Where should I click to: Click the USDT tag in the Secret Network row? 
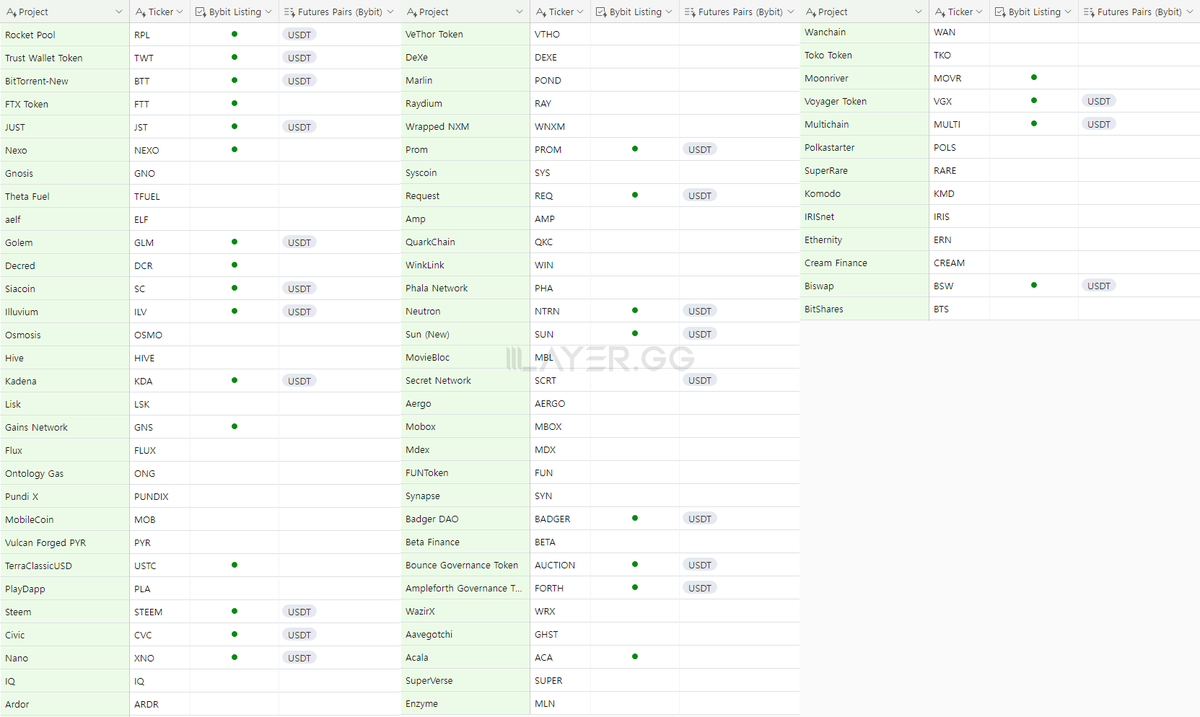click(x=700, y=380)
